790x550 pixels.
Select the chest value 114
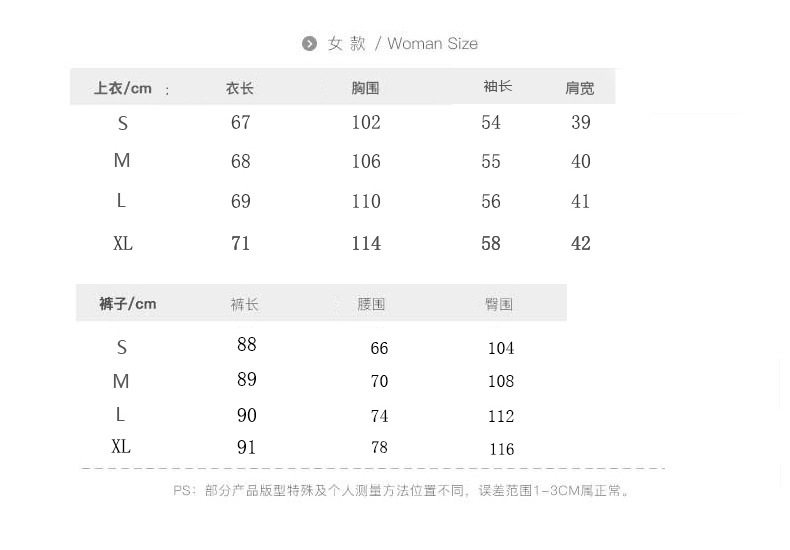click(x=366, y=243)
